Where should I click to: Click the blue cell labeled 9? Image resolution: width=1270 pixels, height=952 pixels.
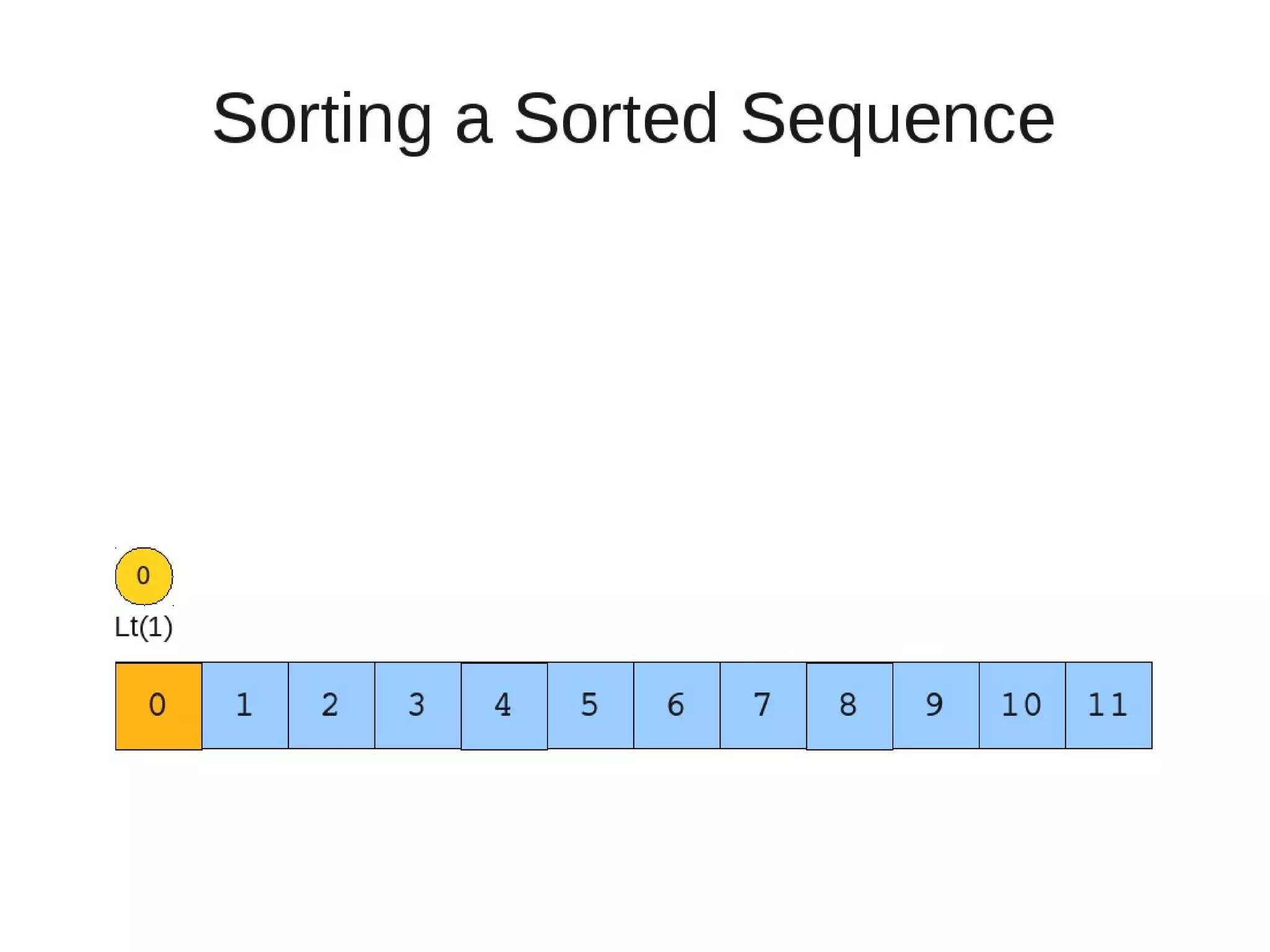(935, 705)
